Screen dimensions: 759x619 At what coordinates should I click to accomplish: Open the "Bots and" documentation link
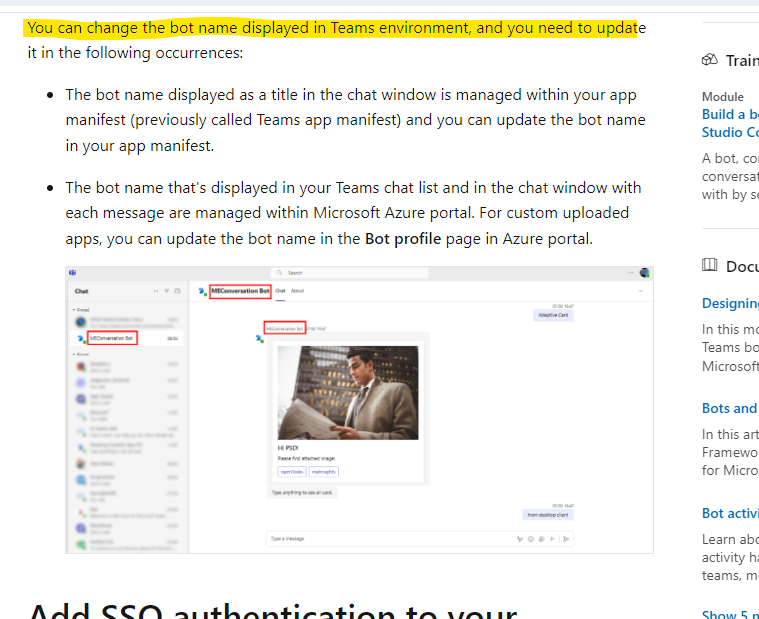click(x=730, y=408)
